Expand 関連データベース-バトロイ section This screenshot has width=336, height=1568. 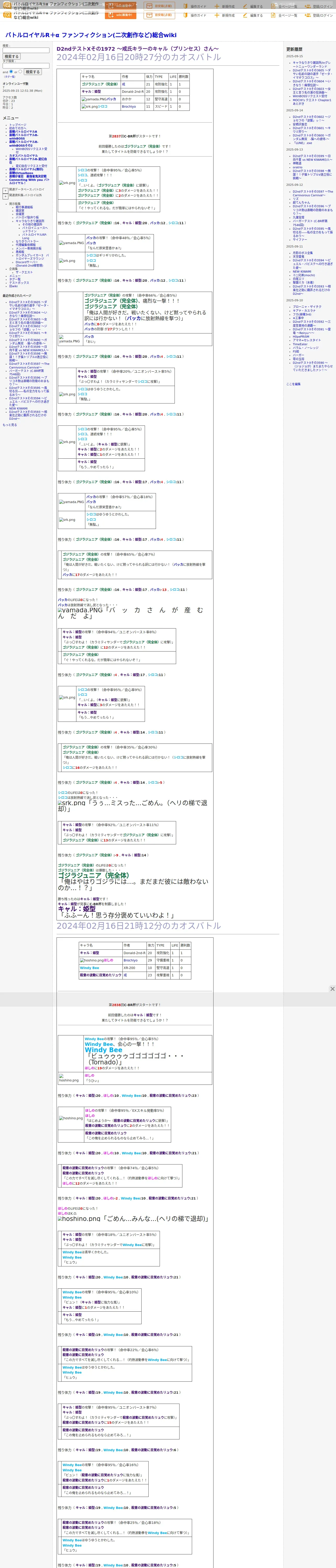[x=5, y=191]
